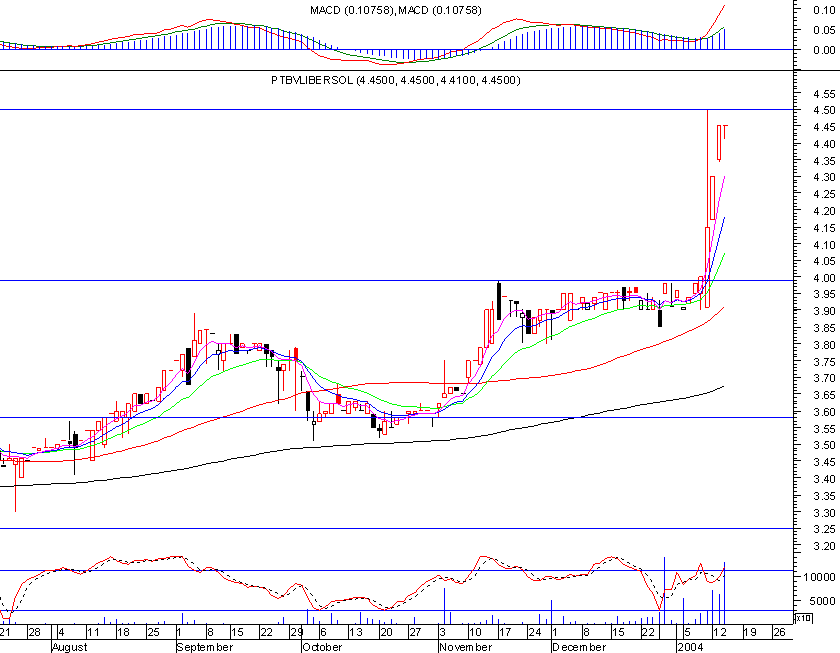Image resolution: width=840 pixels, height=653 pixels.
Task: Select the 2004 year label
Action: [690, 647]
